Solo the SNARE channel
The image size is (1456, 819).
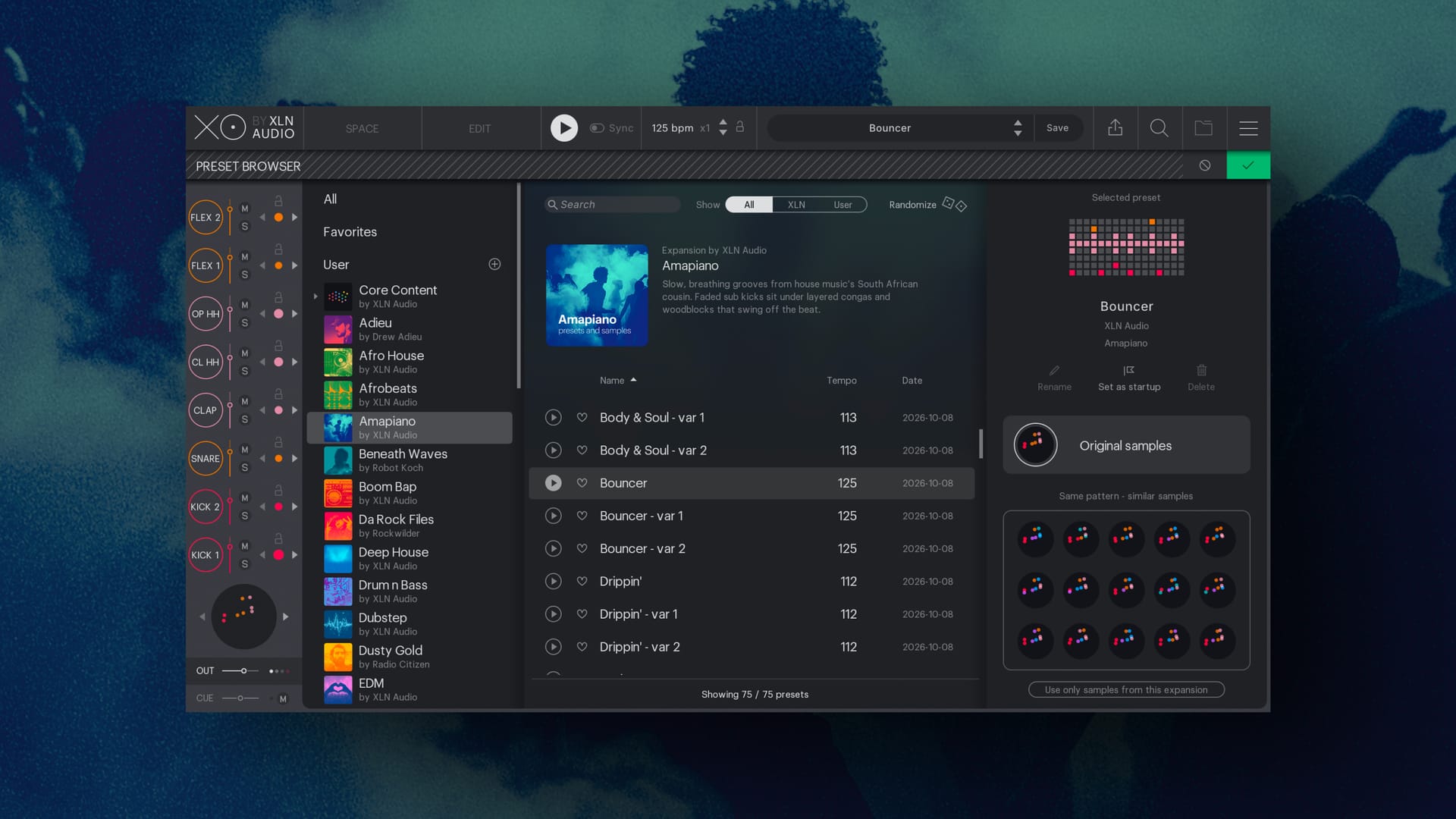244,468
